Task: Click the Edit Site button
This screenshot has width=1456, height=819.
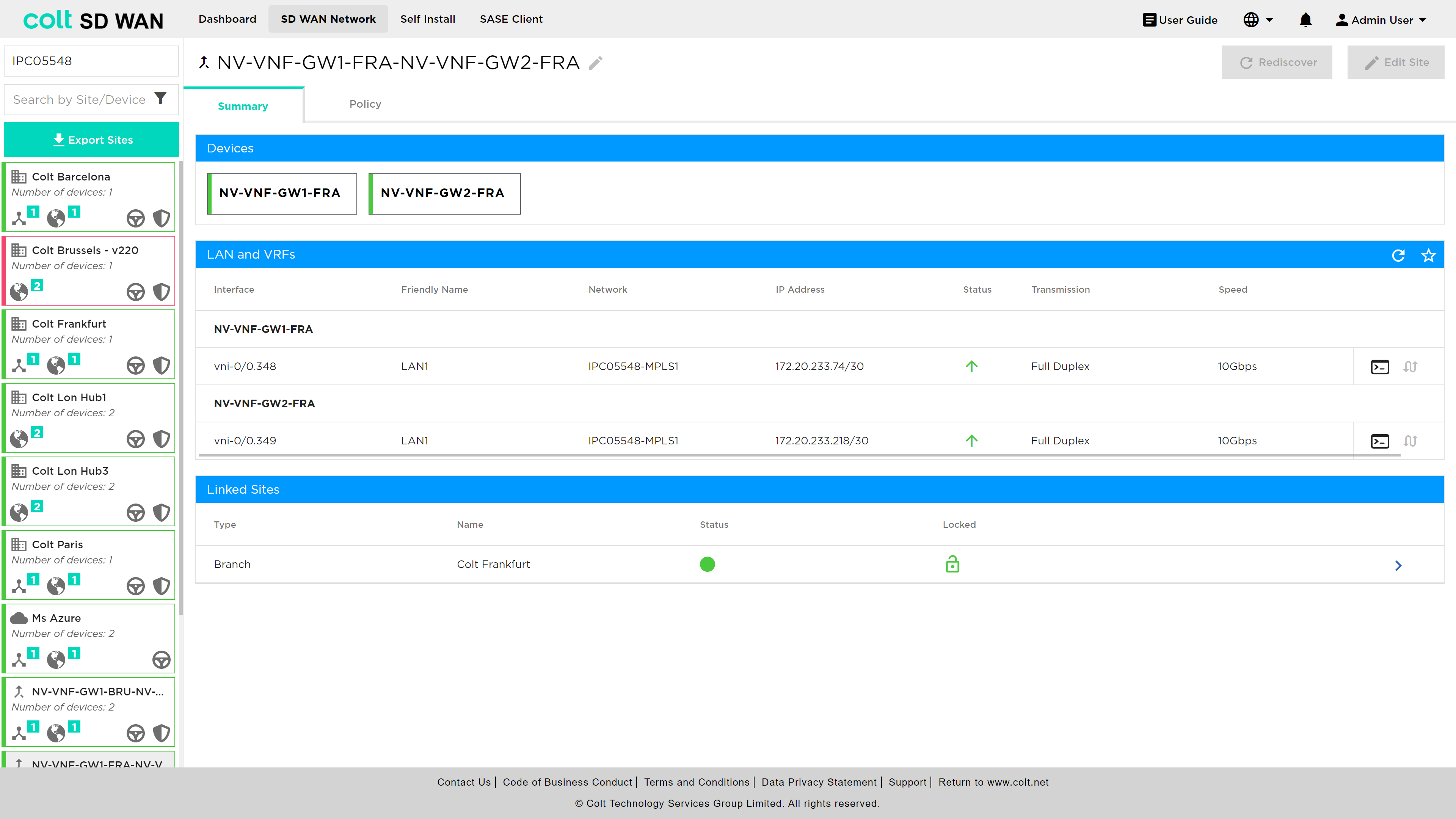Action: click(1396, 62)
